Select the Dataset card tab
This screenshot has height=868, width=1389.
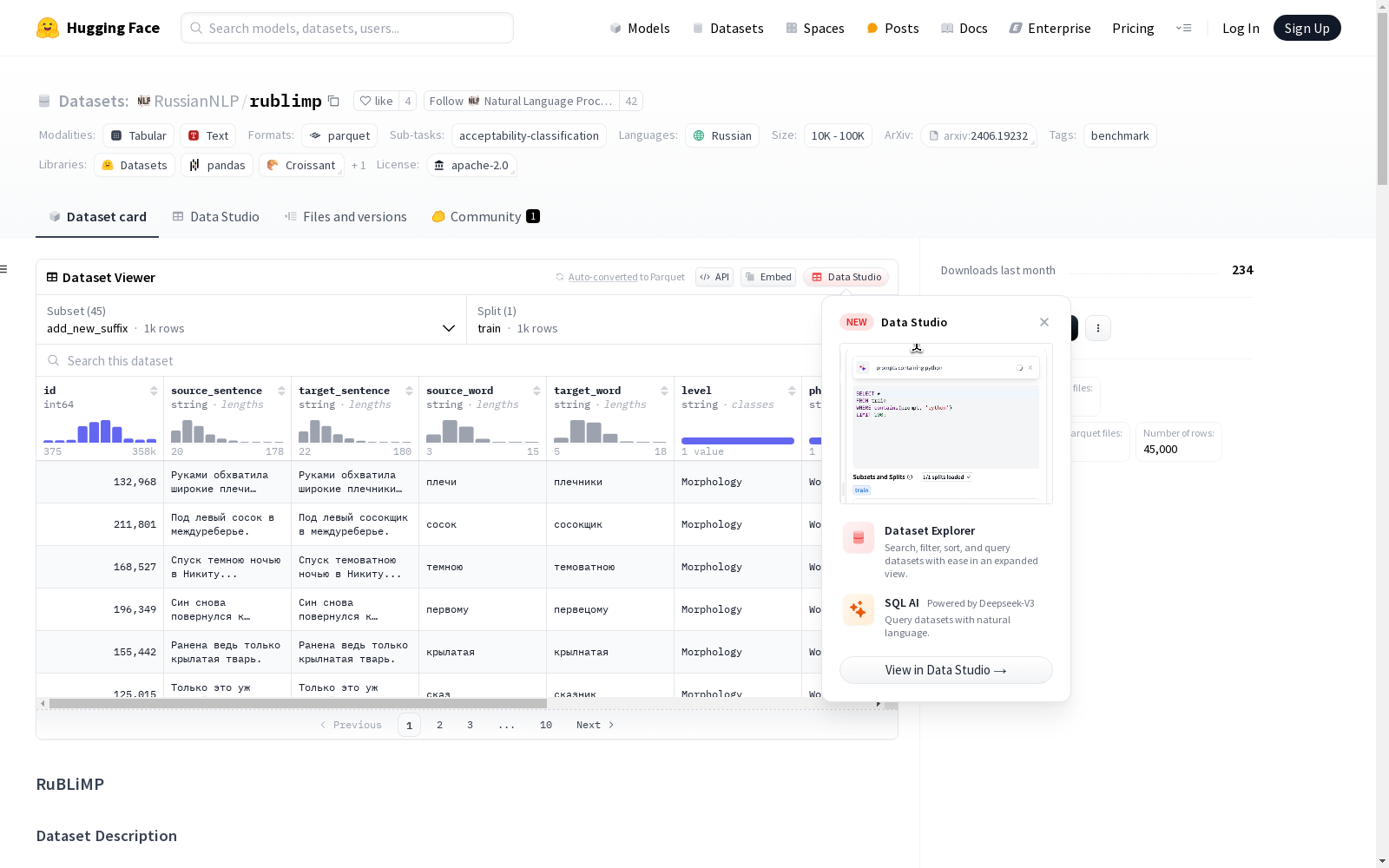point(97,217)
